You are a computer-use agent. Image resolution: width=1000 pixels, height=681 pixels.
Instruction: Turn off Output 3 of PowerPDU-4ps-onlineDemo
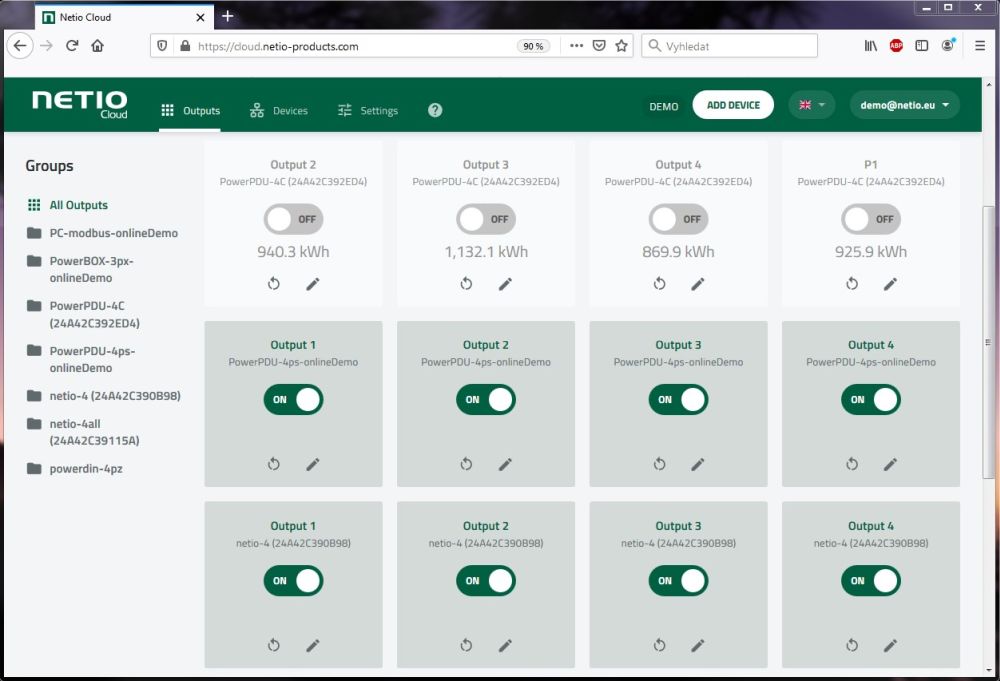pyautogui.click(x=679, y=400)
